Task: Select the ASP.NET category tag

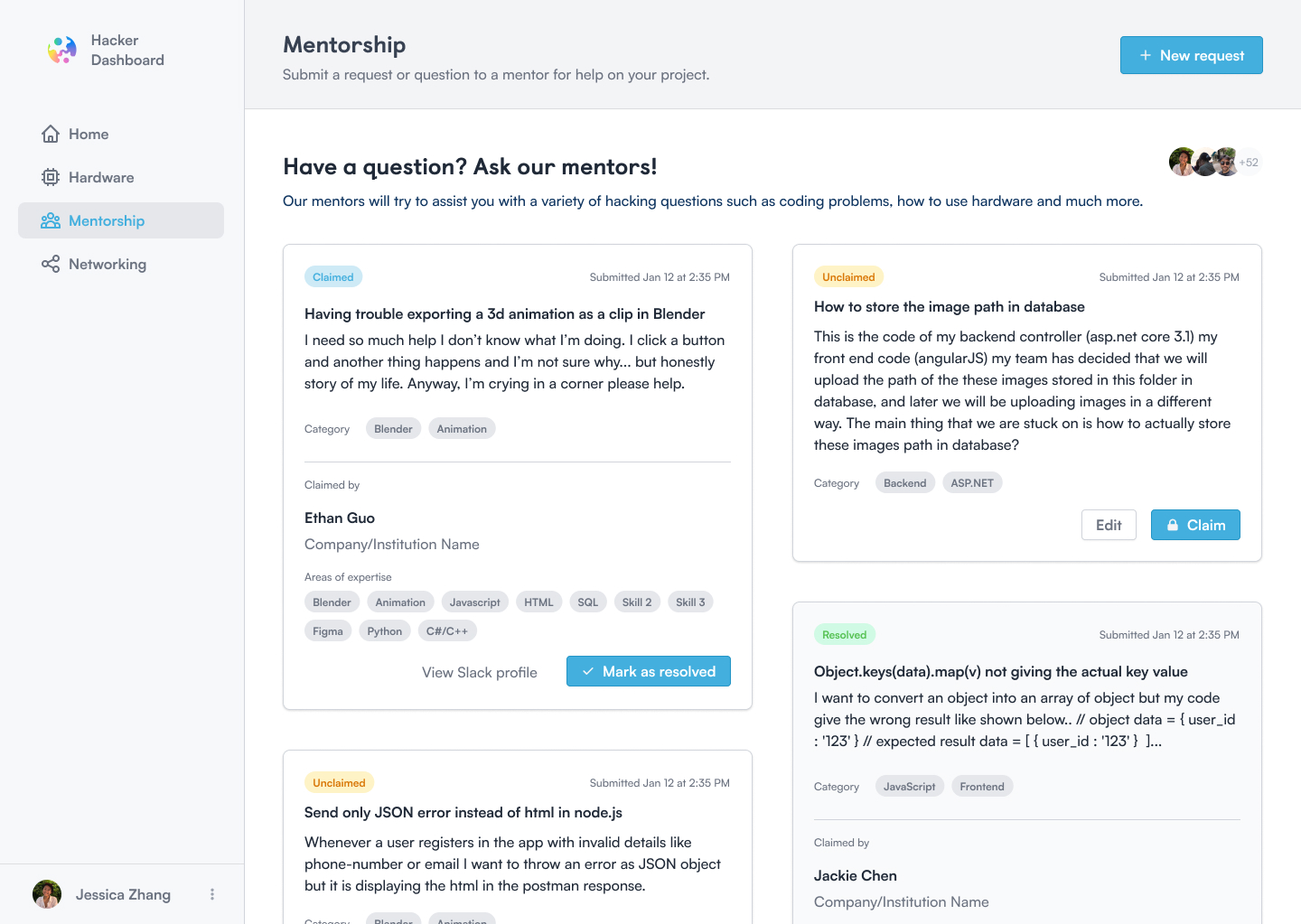Action: point(971,483)
